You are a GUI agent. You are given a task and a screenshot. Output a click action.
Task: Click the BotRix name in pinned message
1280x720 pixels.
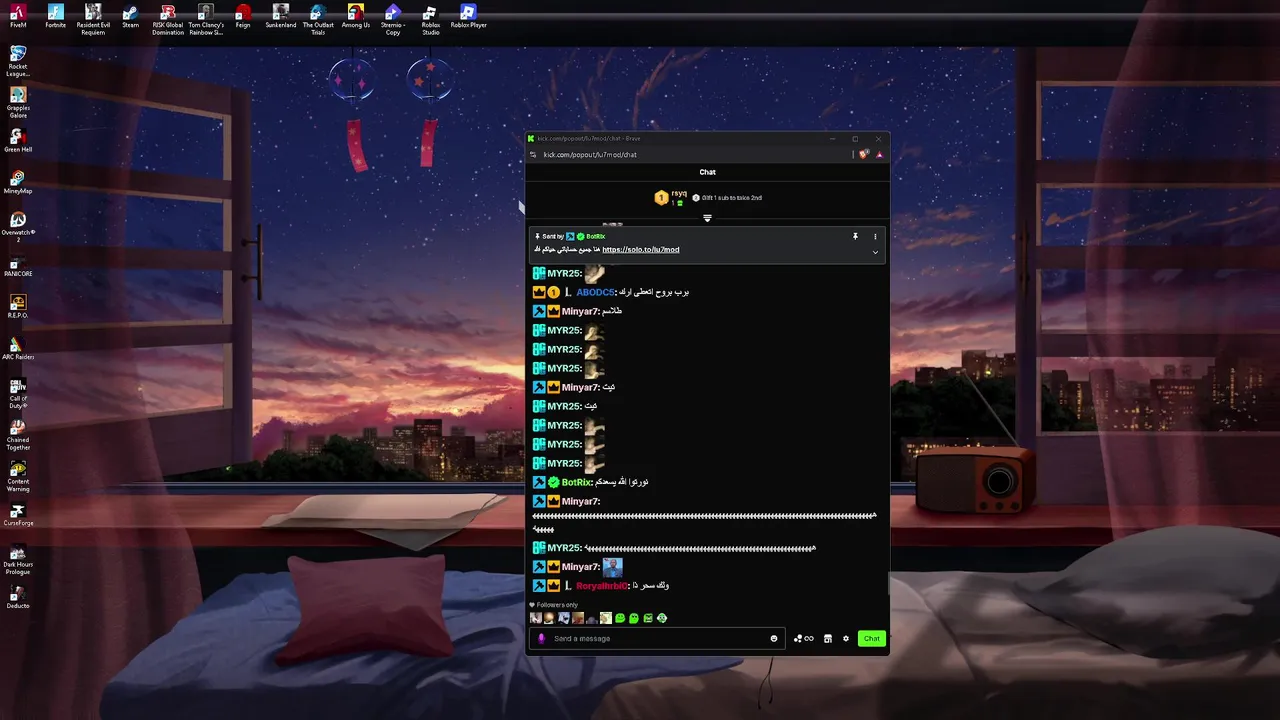pyautogui.click(x=596, y=237)
